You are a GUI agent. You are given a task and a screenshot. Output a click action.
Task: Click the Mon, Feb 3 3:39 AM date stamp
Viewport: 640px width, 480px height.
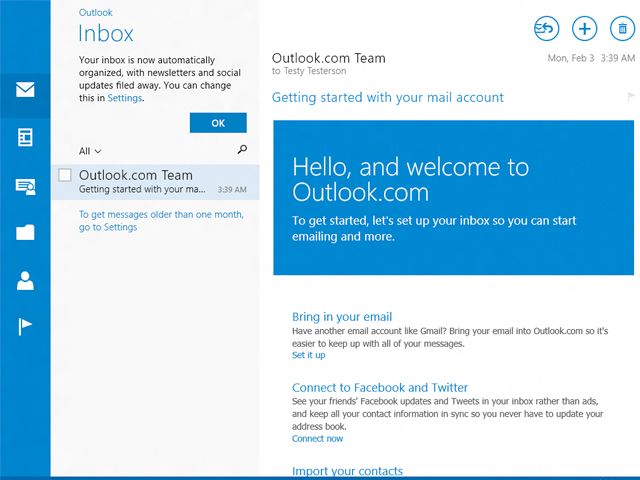click(x=591, y=58)
